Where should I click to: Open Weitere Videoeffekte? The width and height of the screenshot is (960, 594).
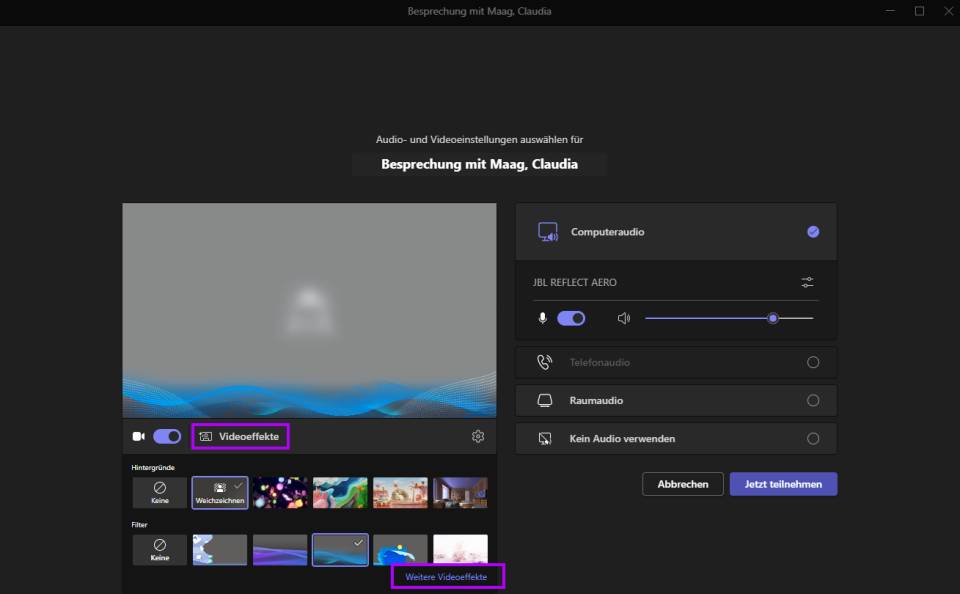(445, 576)
